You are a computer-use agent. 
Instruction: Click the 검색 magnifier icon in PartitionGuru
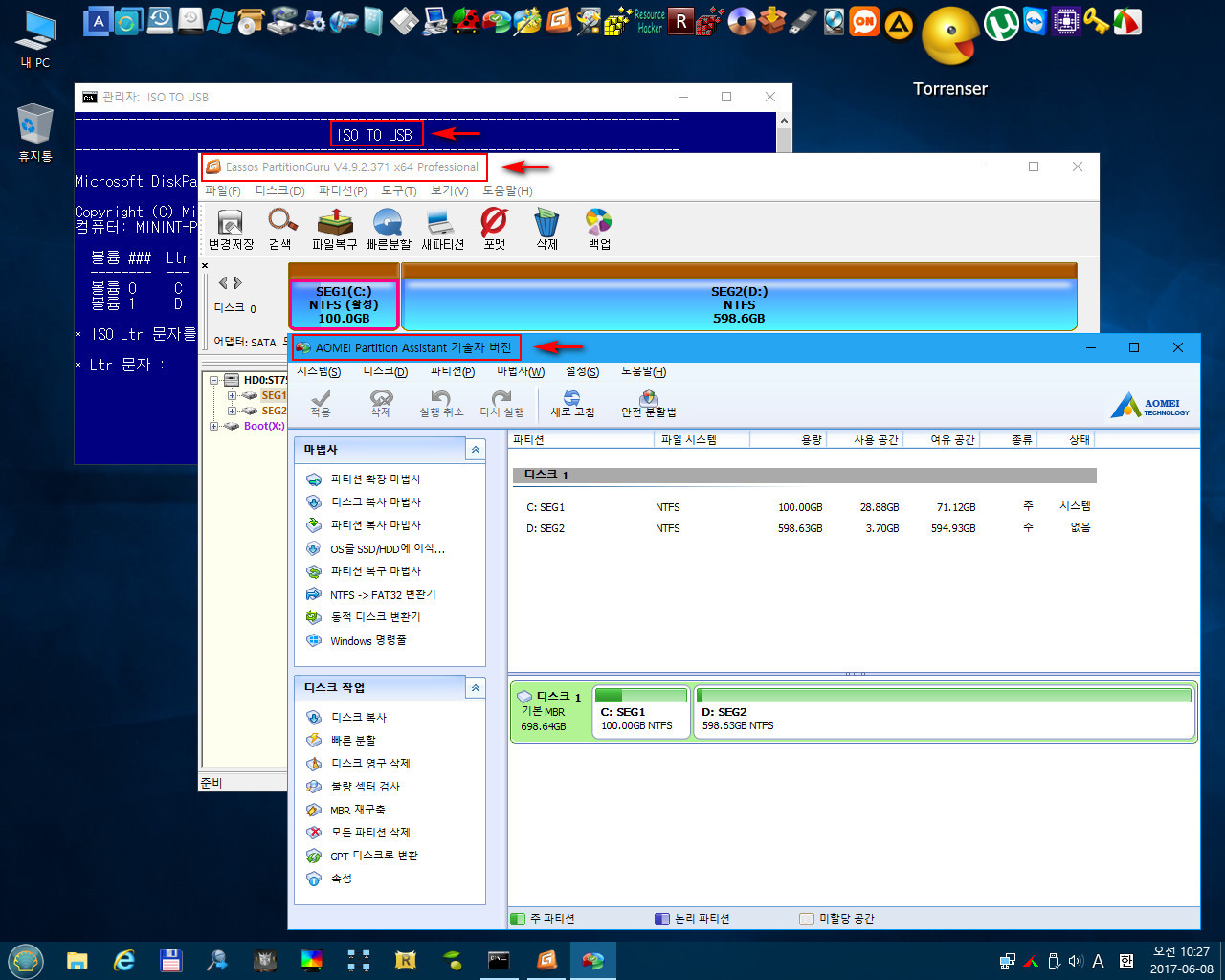pyautogui.click(x=280, y=230)
